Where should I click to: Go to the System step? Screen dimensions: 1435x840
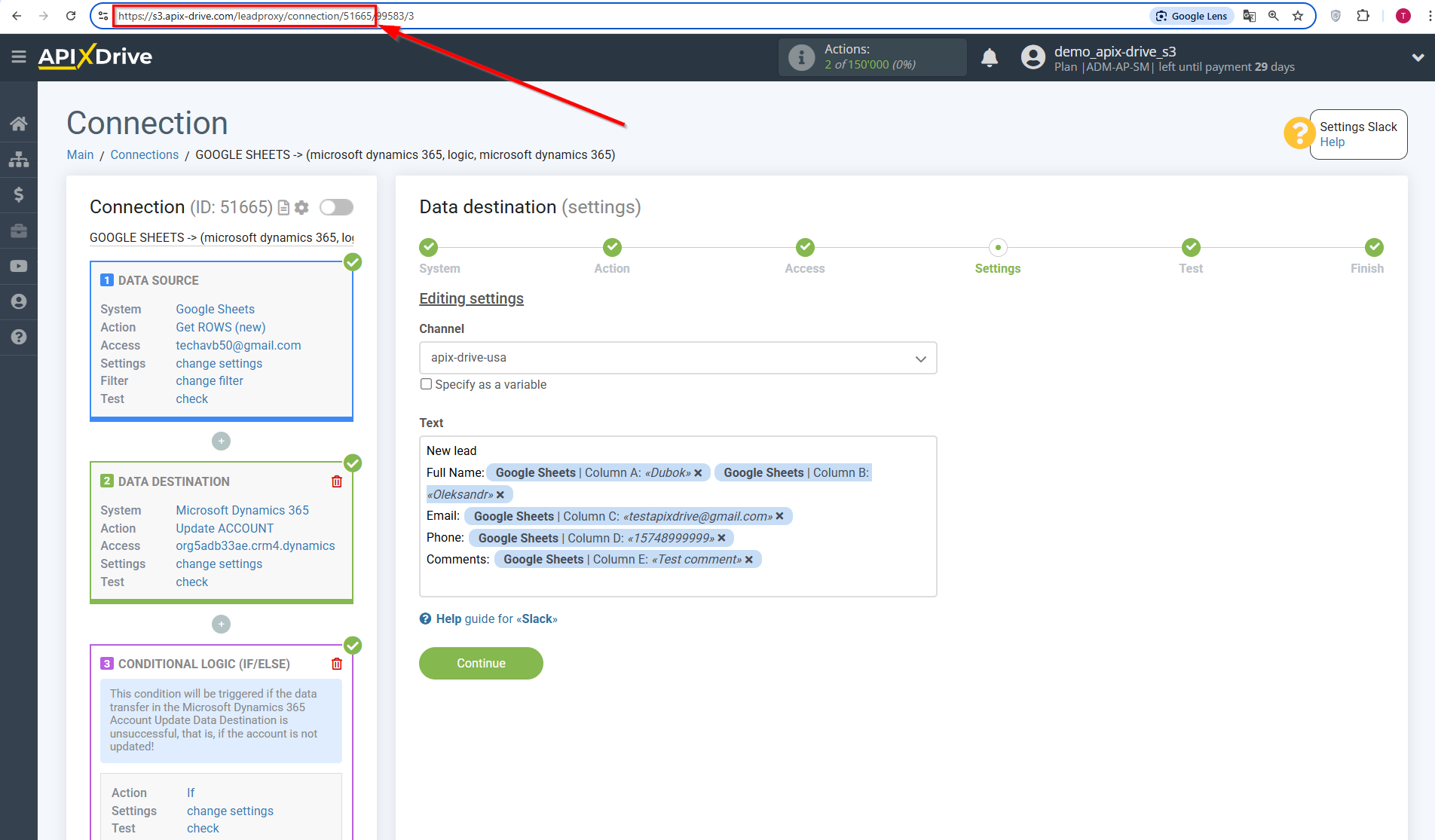pos(429,247)
